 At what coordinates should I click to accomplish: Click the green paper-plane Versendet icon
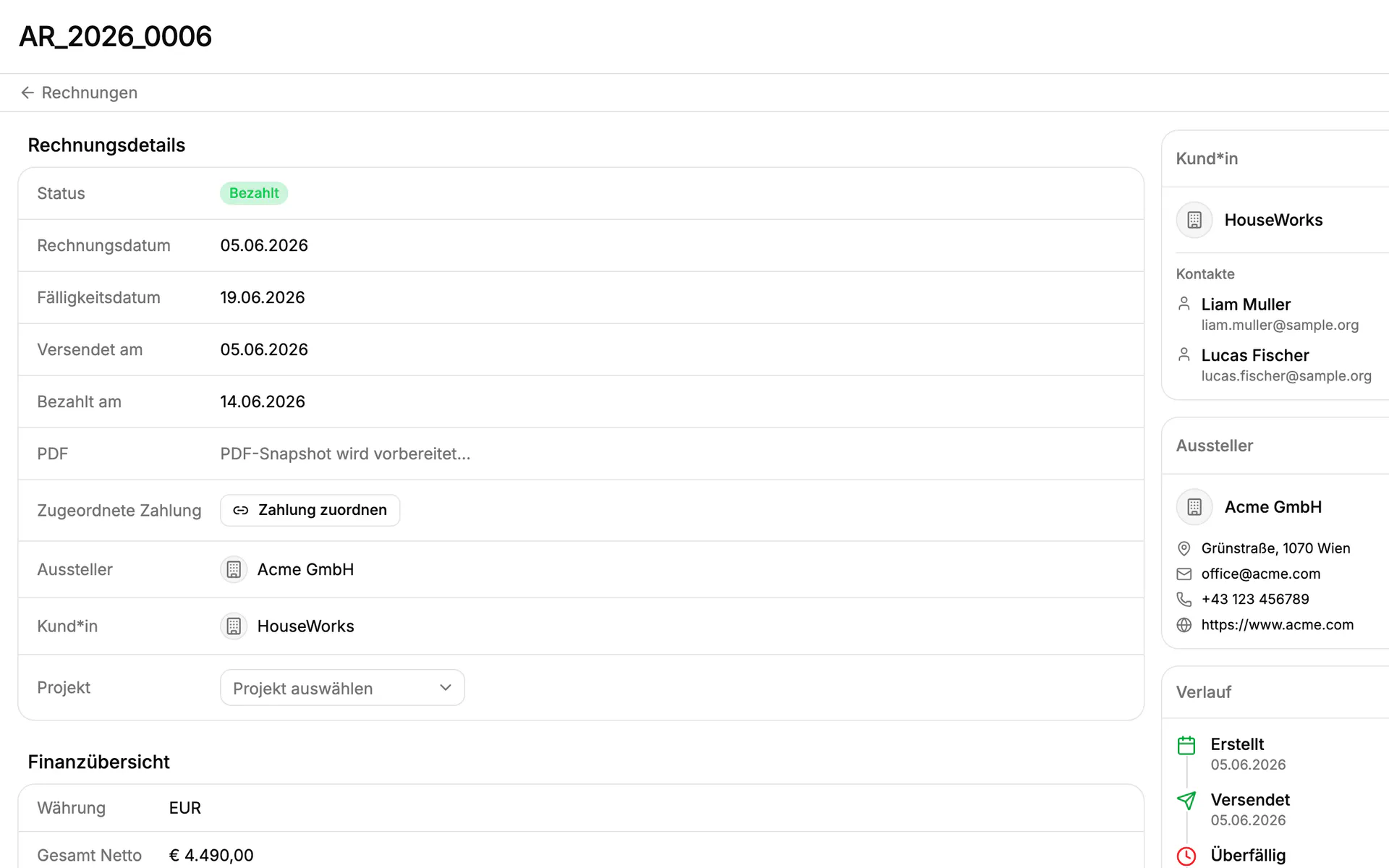pyautogui.click(x=1186, y=801)
